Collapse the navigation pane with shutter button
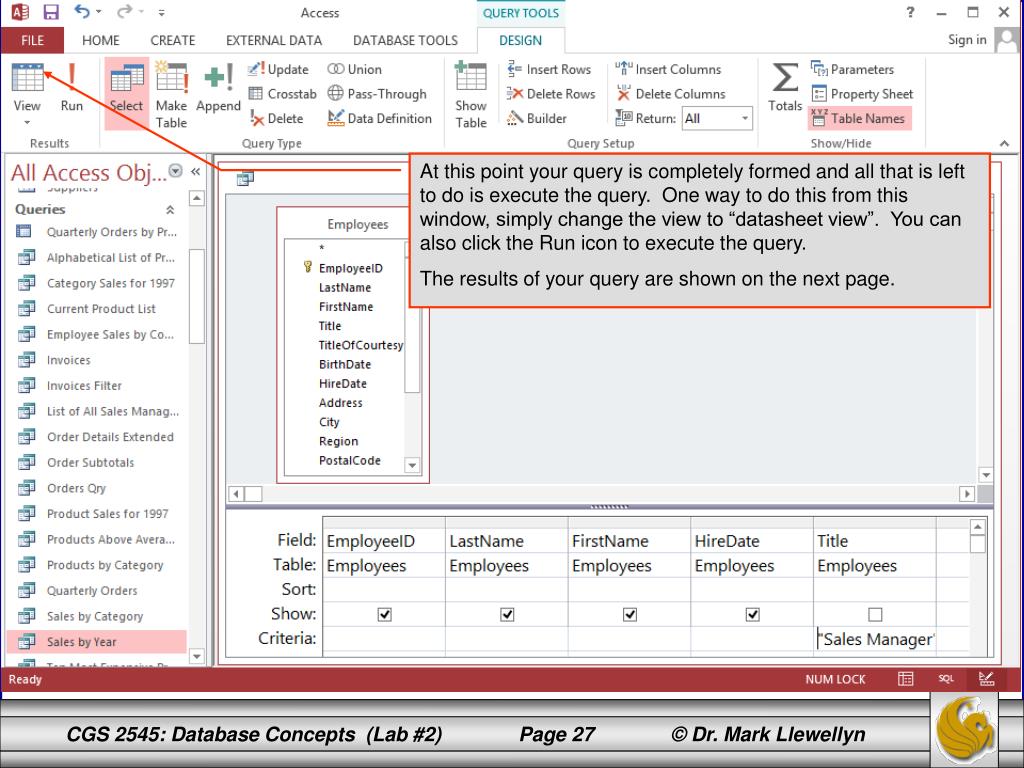 pos(195,172)
